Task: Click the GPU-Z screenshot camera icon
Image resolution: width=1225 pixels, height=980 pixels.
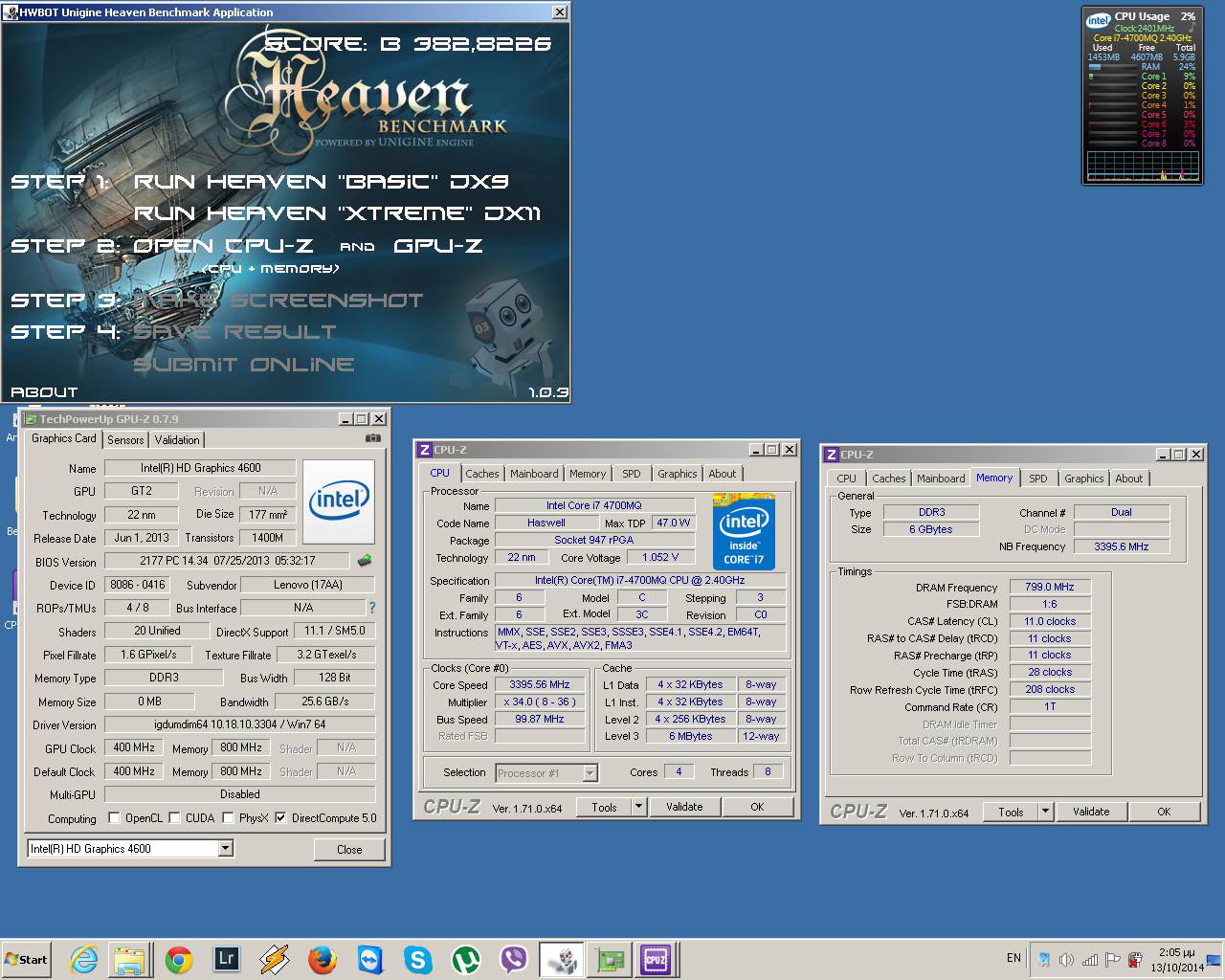Action: (x=372, y=438)
